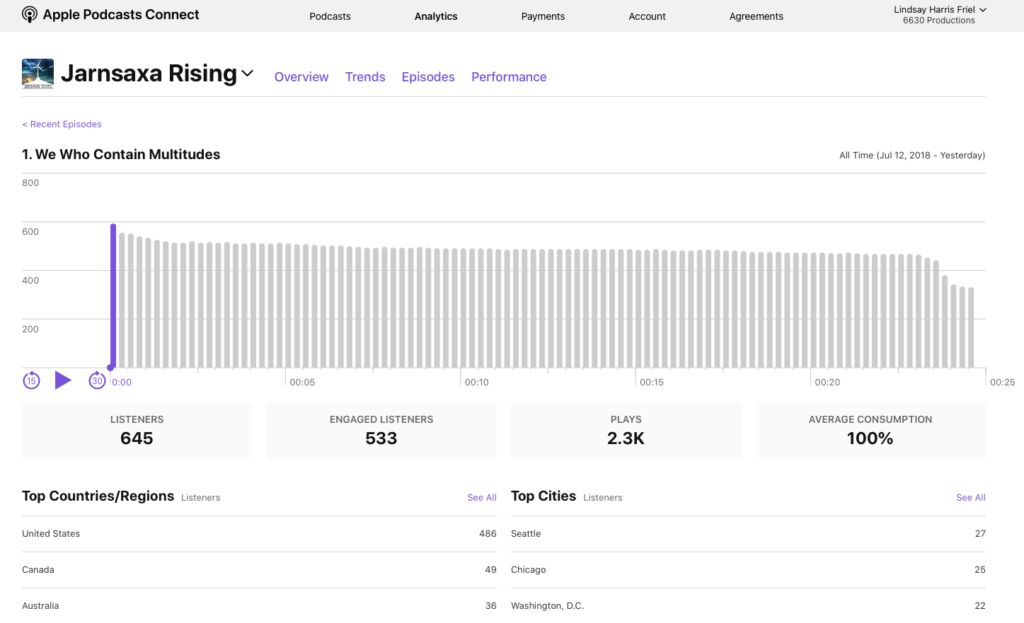This screenshot has height=623, width=1024.
Task: Click See All for Top Countries/Regions
Action: (481, 498)
